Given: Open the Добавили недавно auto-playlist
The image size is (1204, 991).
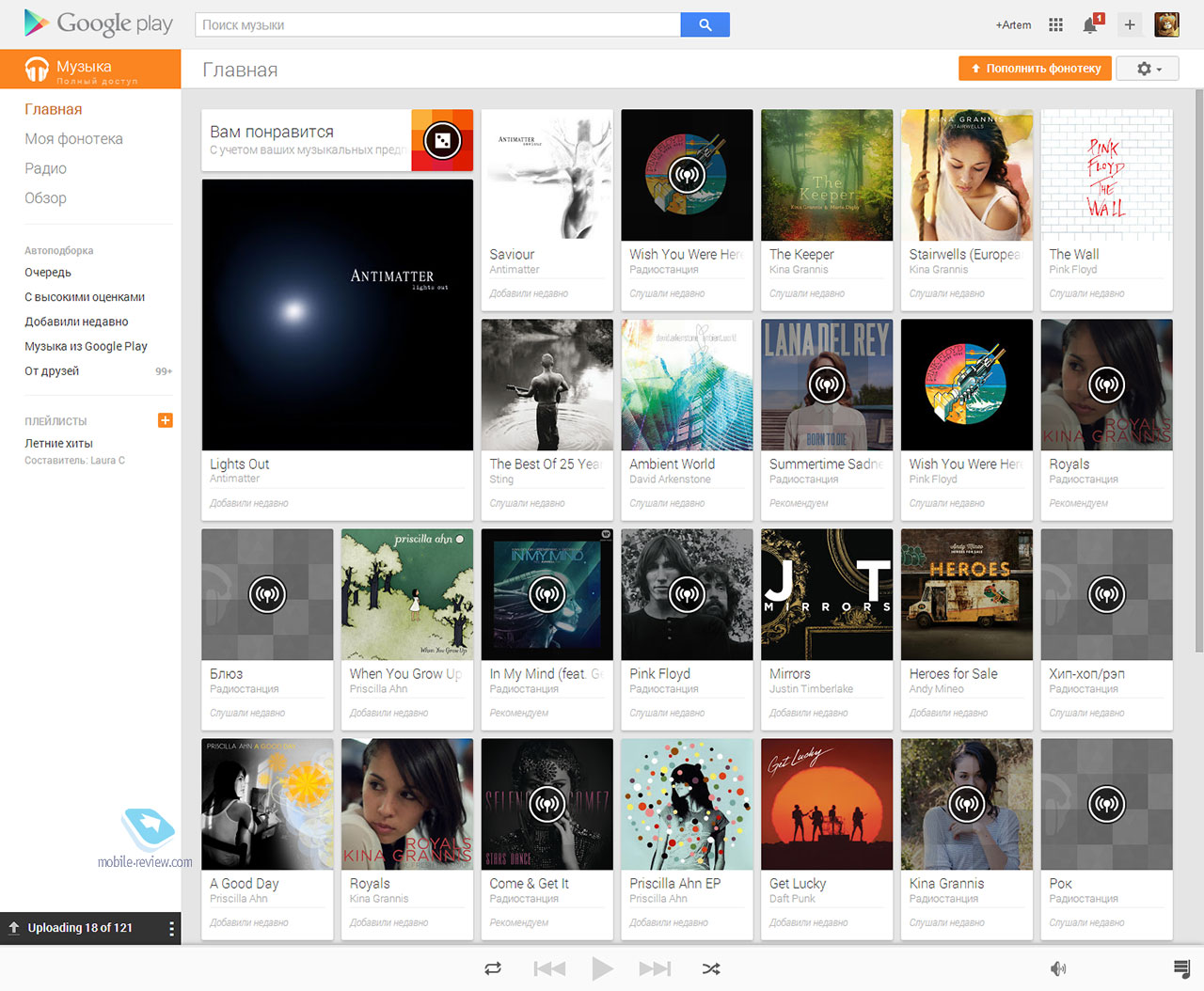Looking at the screenshot, I should [x=76, y=322].
